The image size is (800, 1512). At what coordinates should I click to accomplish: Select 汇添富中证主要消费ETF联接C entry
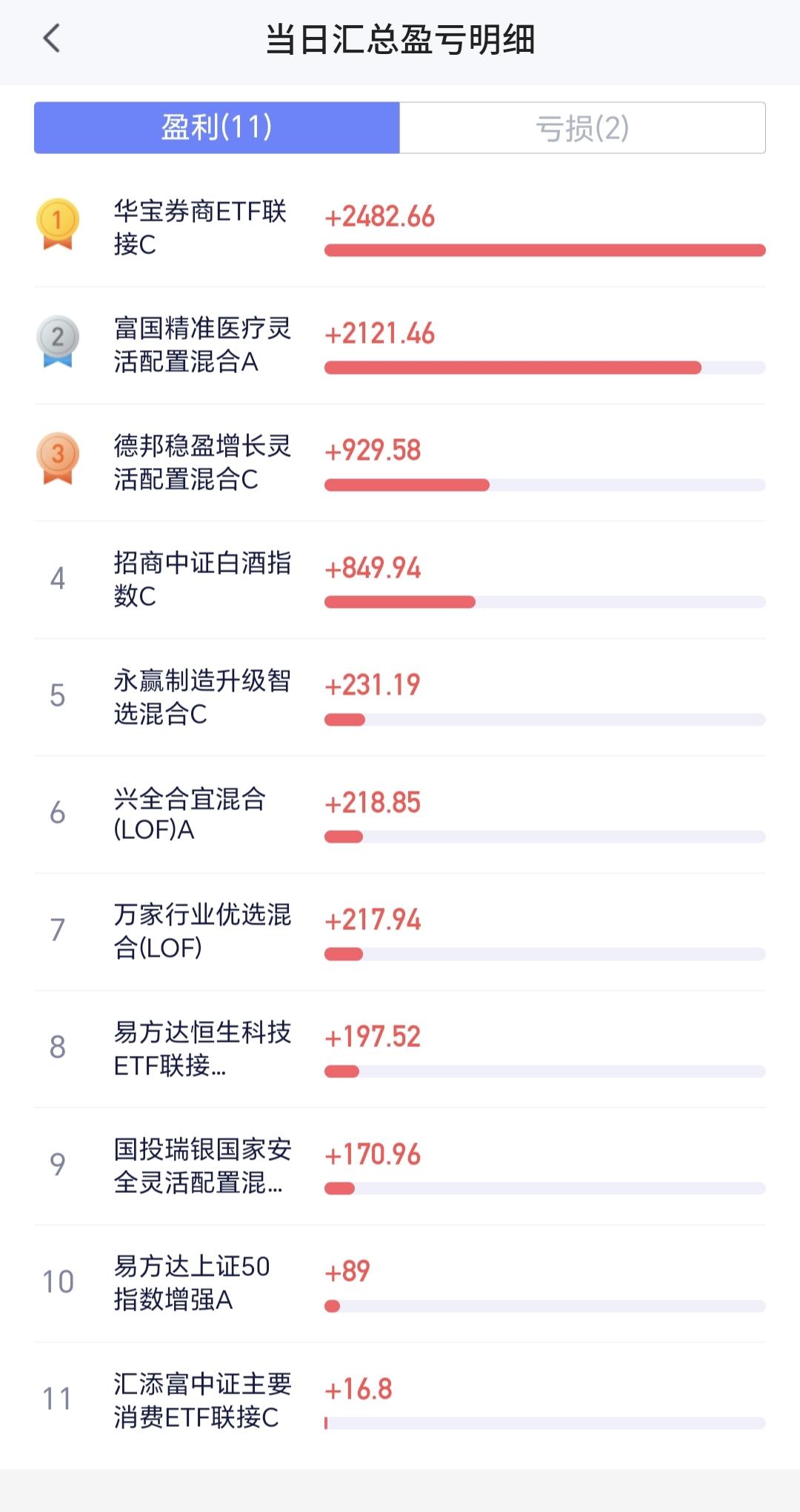coord(400,1400)
